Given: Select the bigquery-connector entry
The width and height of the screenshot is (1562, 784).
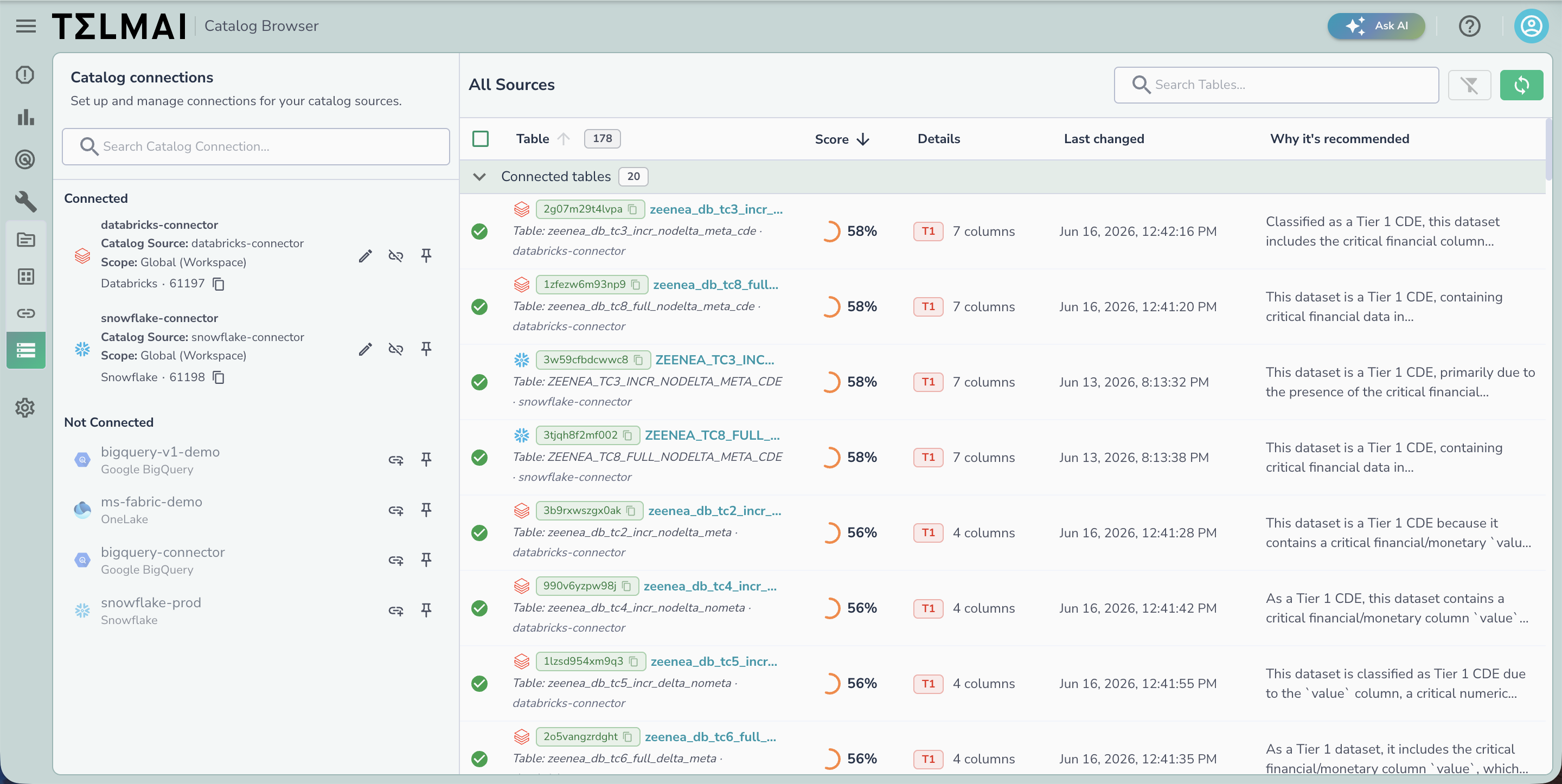Looking at the screenshot, I should click(x=163, y=560).
